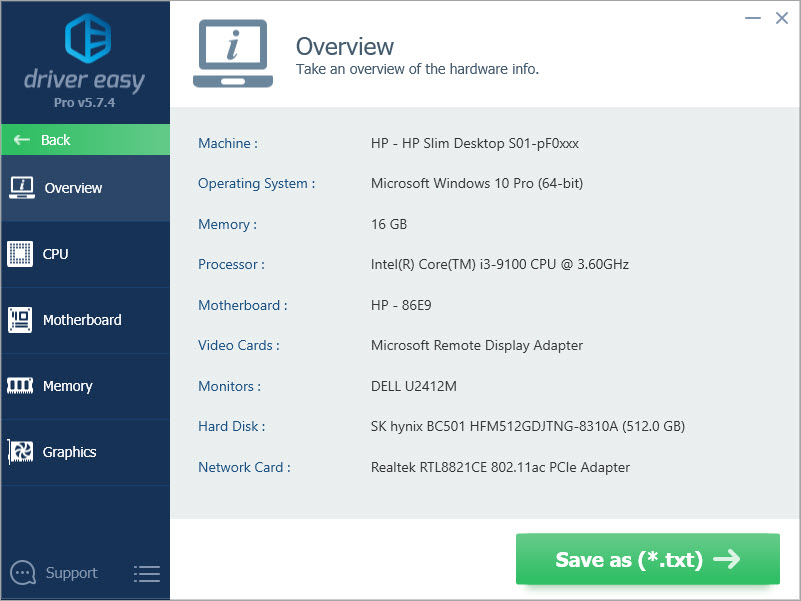The image size is (801, 601).
Task: Open the hamburger menu icon
Action: tap(146, 573)
